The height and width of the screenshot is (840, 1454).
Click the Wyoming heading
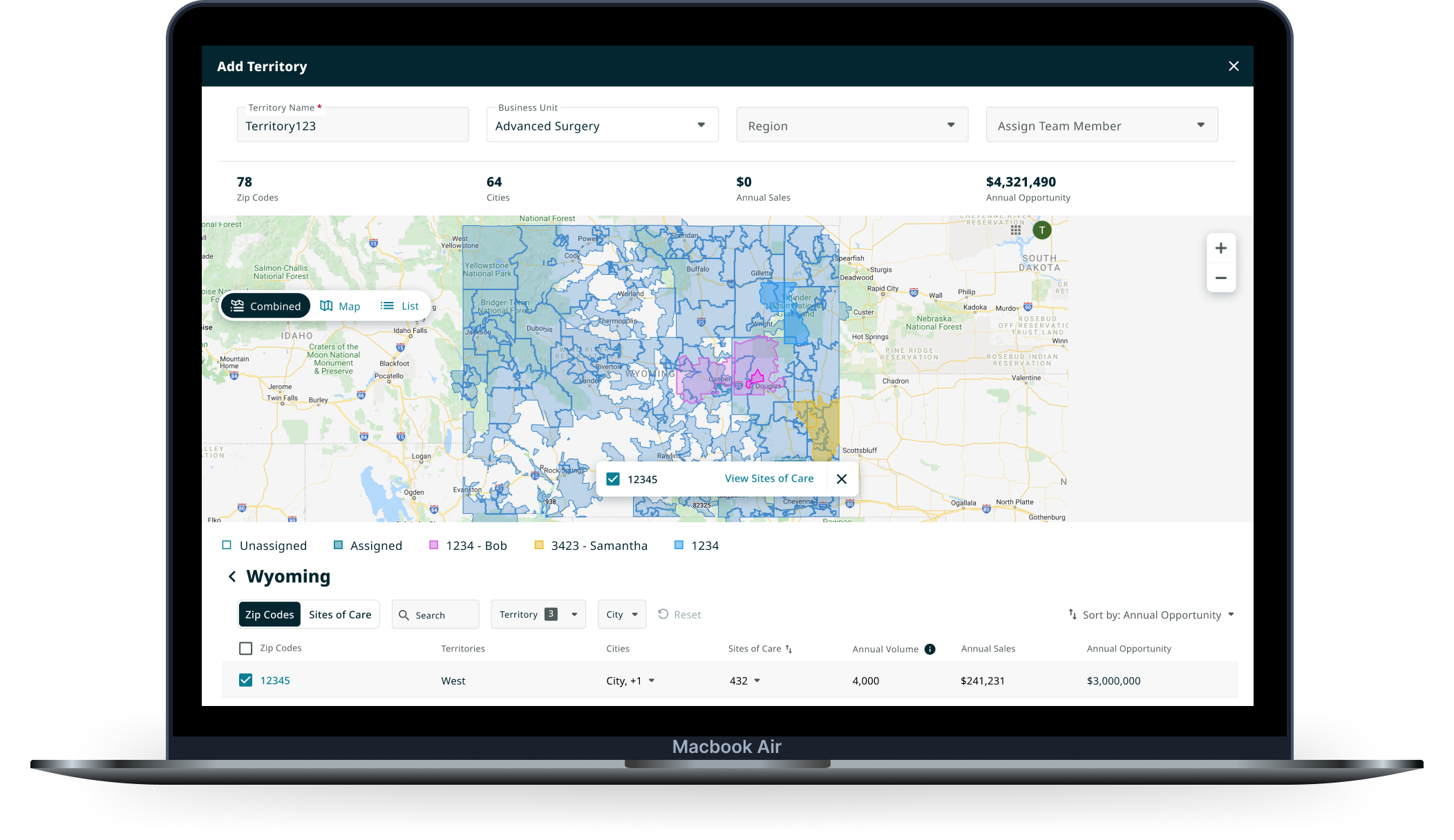click(x=288, y=576)
